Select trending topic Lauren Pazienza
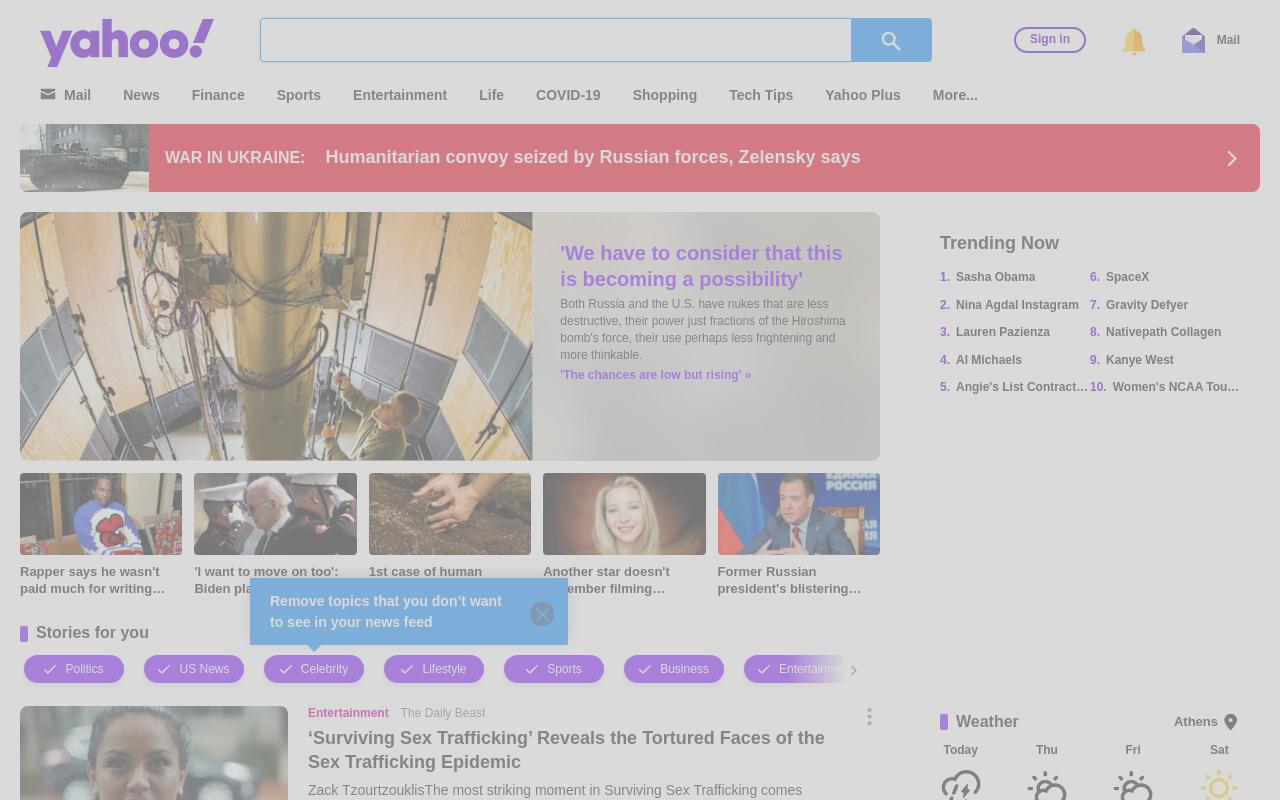The height and width of the screenshot is (800, 1280). point(1003,332)
